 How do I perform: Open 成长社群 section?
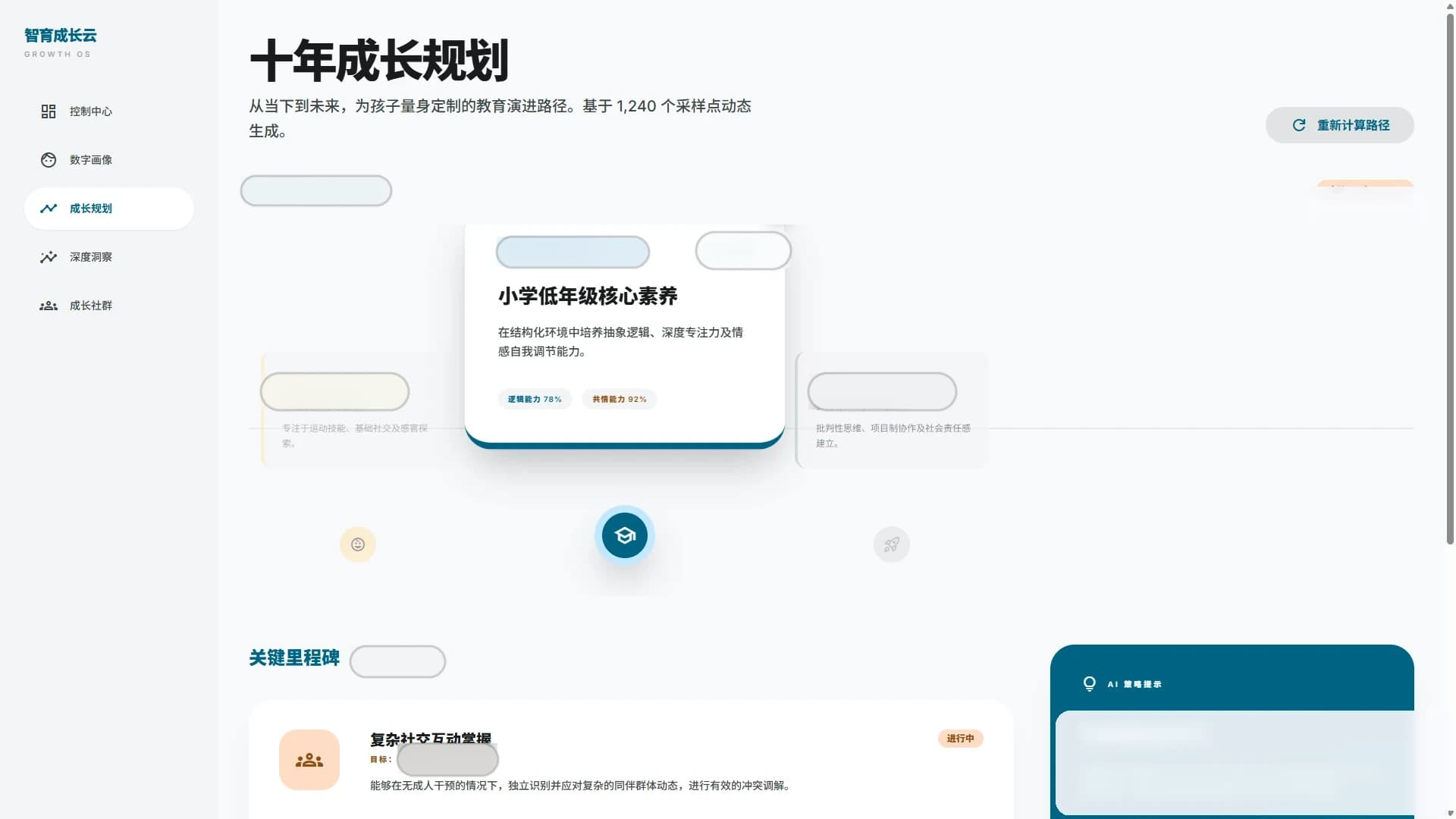(109, 306)
